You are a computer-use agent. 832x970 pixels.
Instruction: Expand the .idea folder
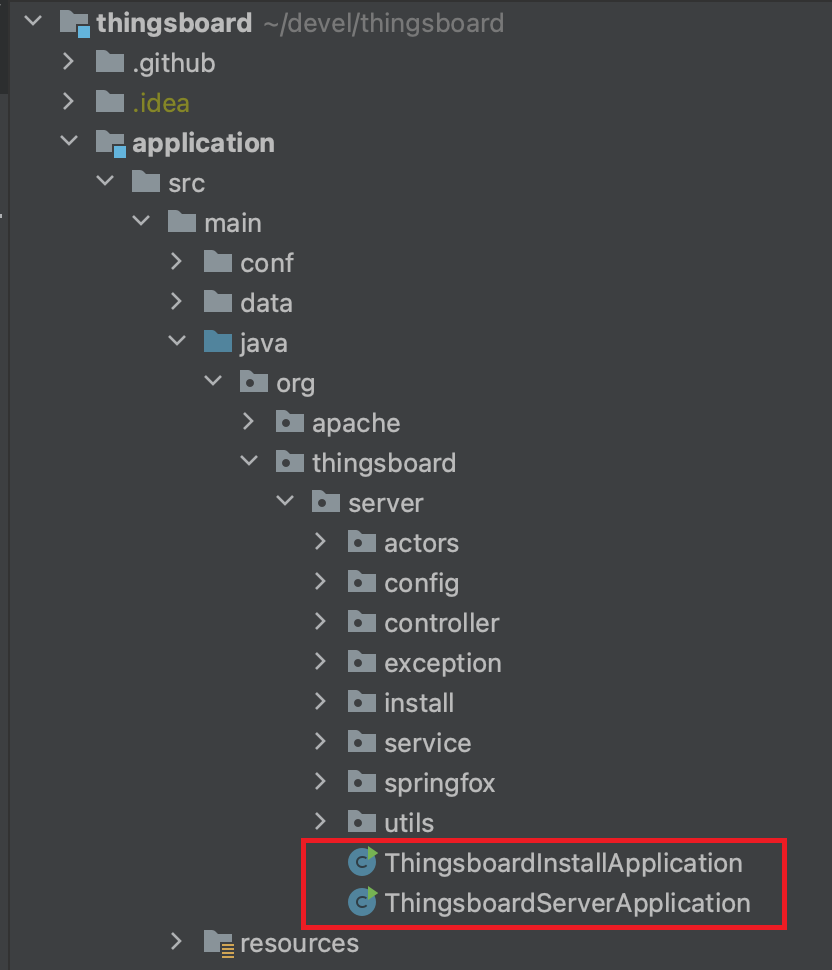pos(68,102)
